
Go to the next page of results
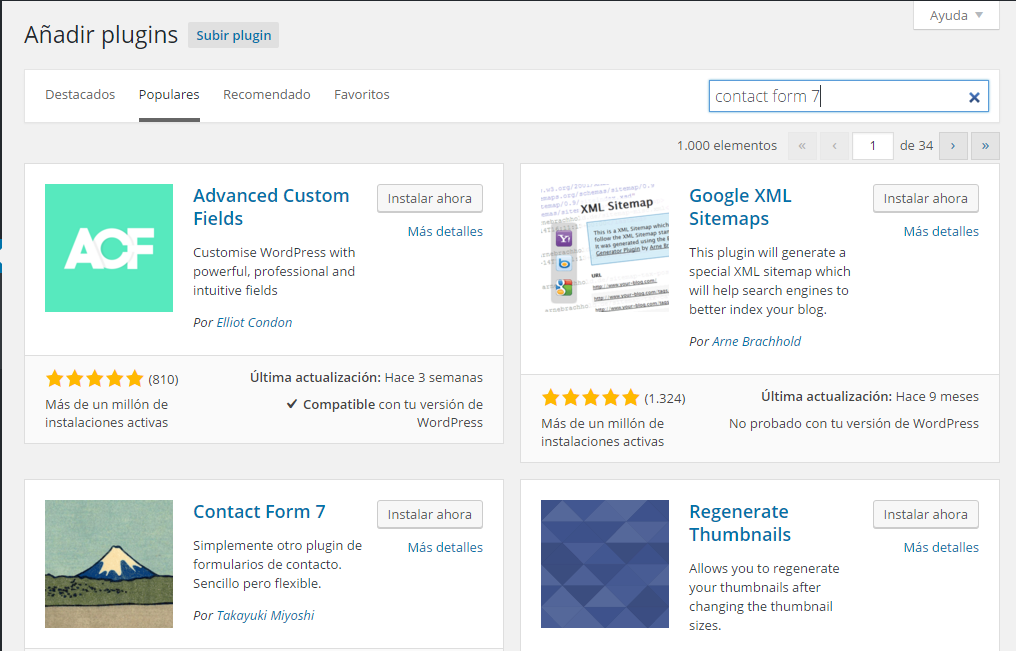952,146
